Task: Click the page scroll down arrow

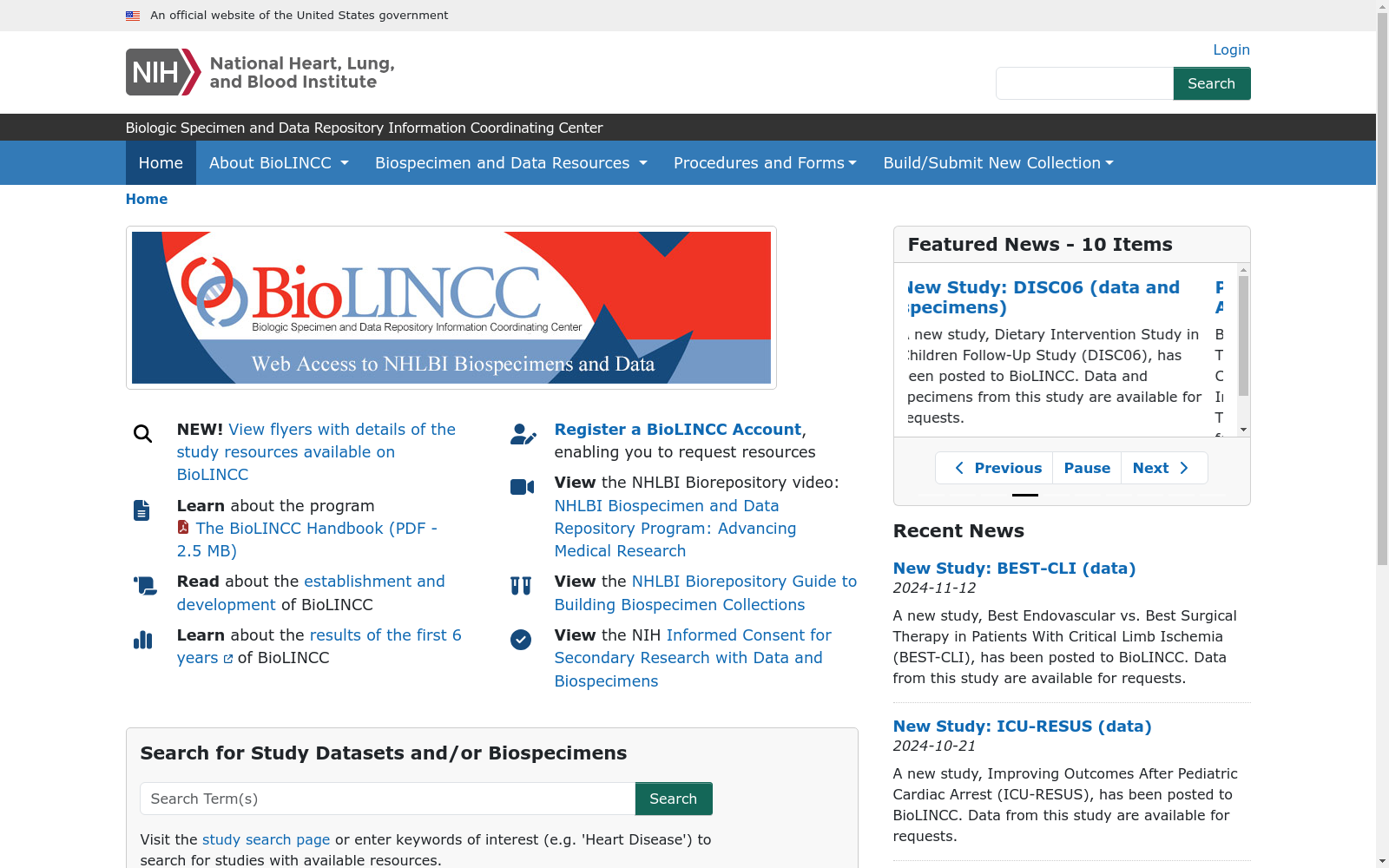Action: click(1383, 861)
